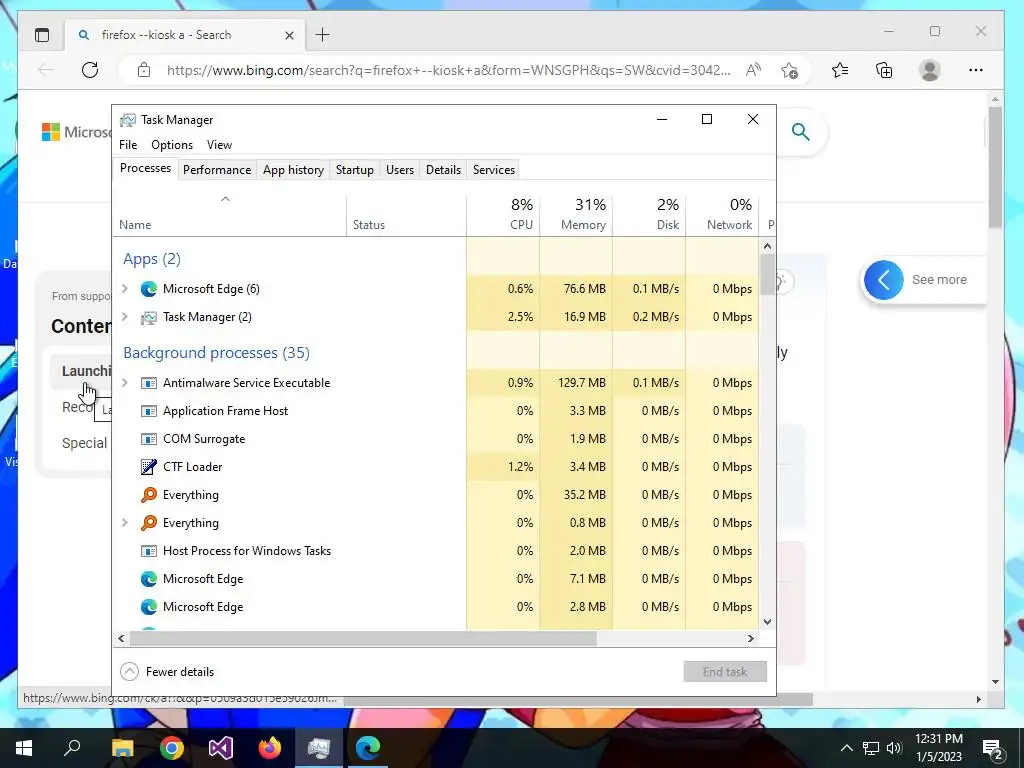Open the notification center icon
This screenshot has height=768, width=1024.
pyautogui.click(x=993, y=748)
